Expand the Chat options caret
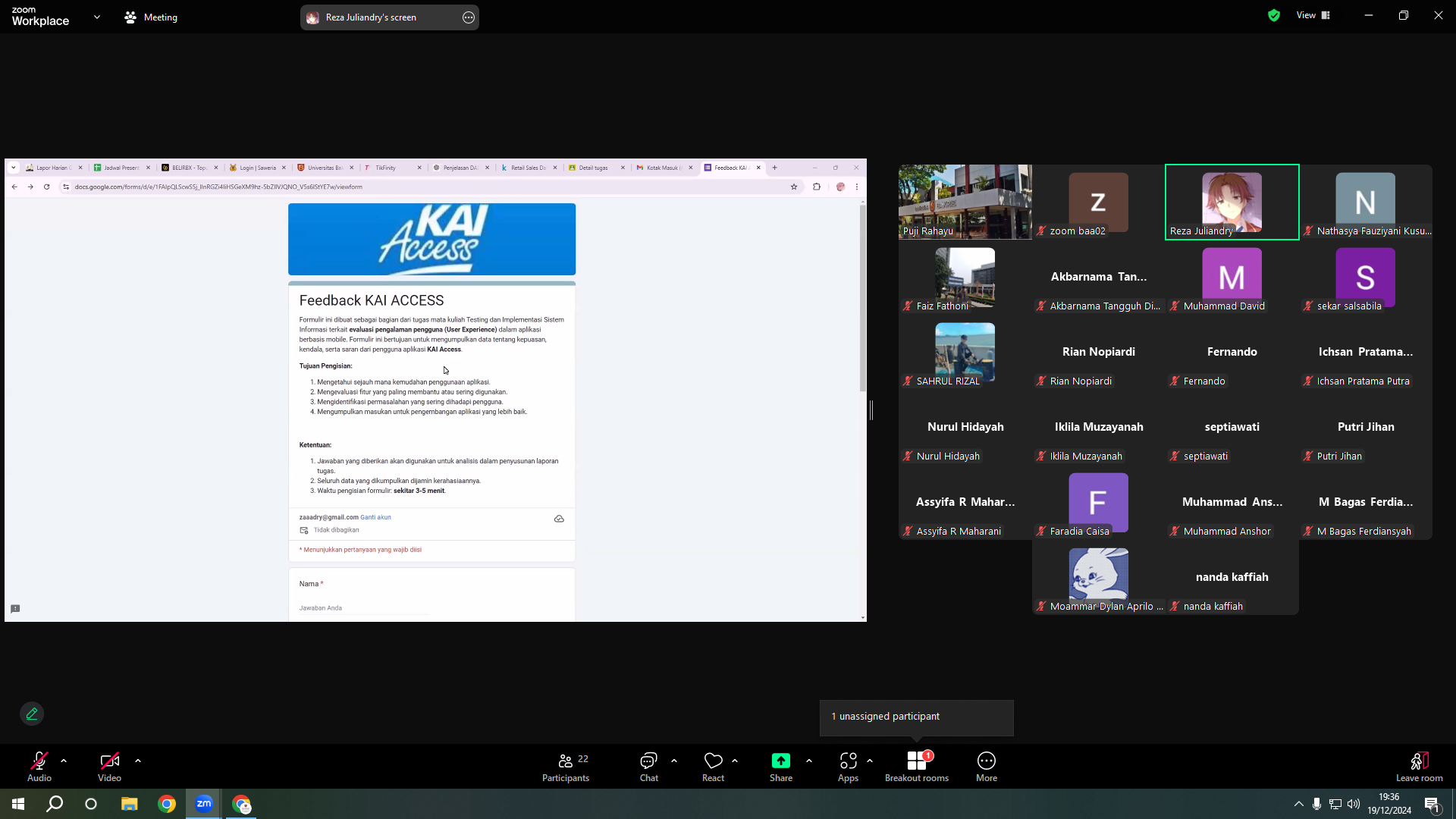 click(x=674, y=761)
